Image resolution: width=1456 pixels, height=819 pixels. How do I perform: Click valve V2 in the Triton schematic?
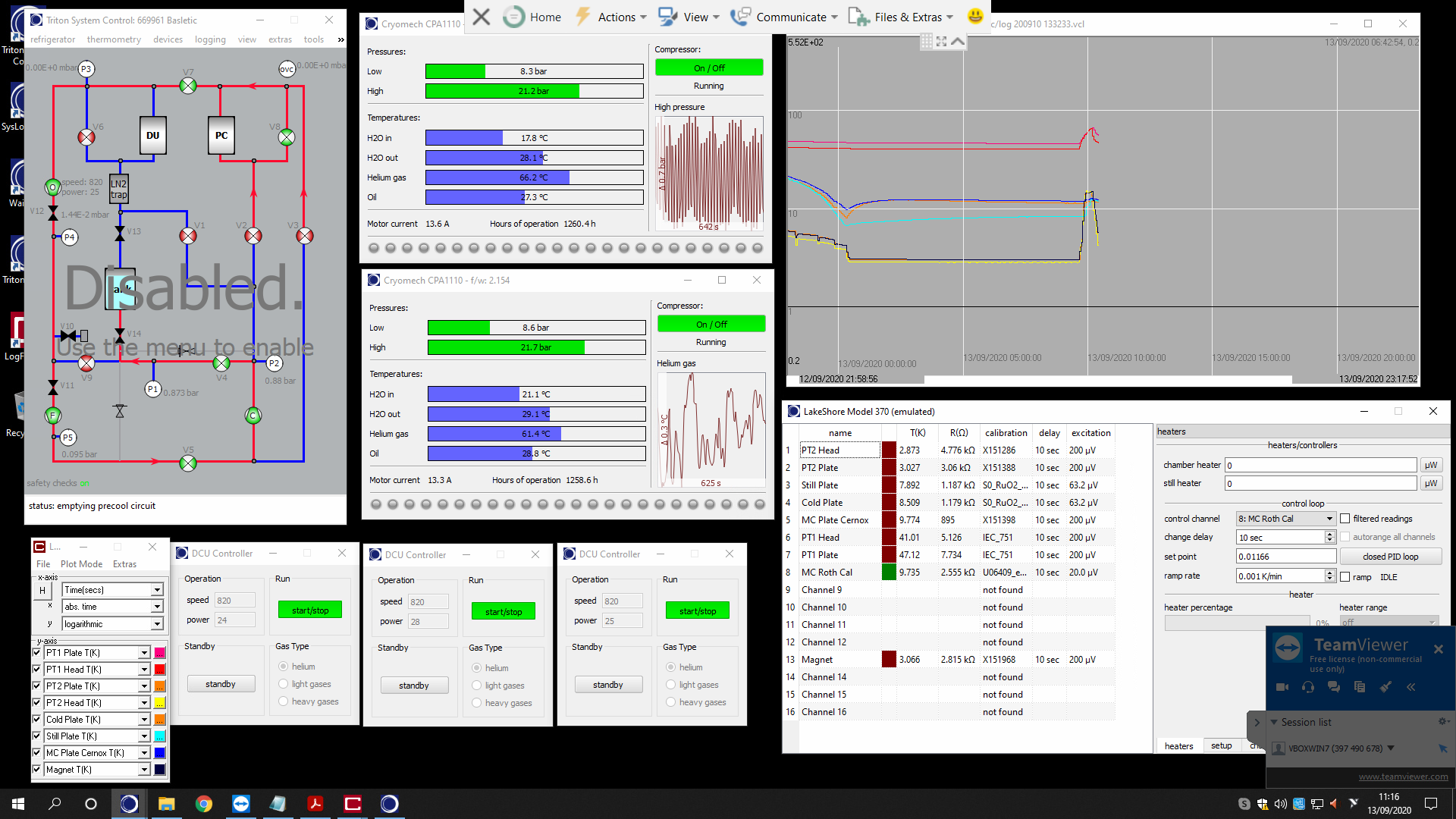[253, 236]
